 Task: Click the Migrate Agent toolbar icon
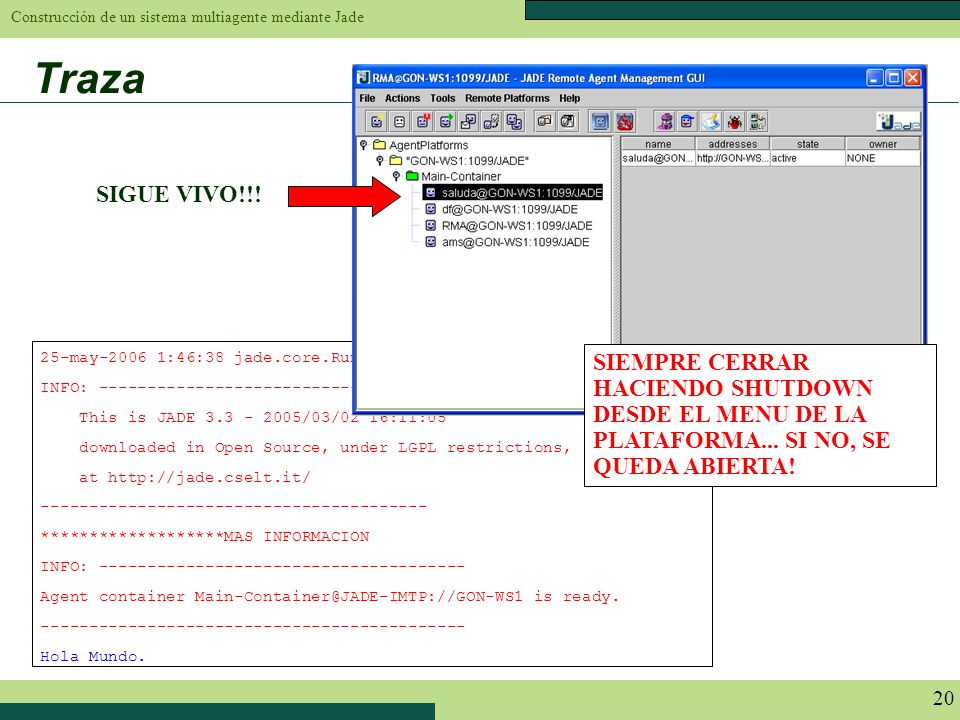[492, 121]
